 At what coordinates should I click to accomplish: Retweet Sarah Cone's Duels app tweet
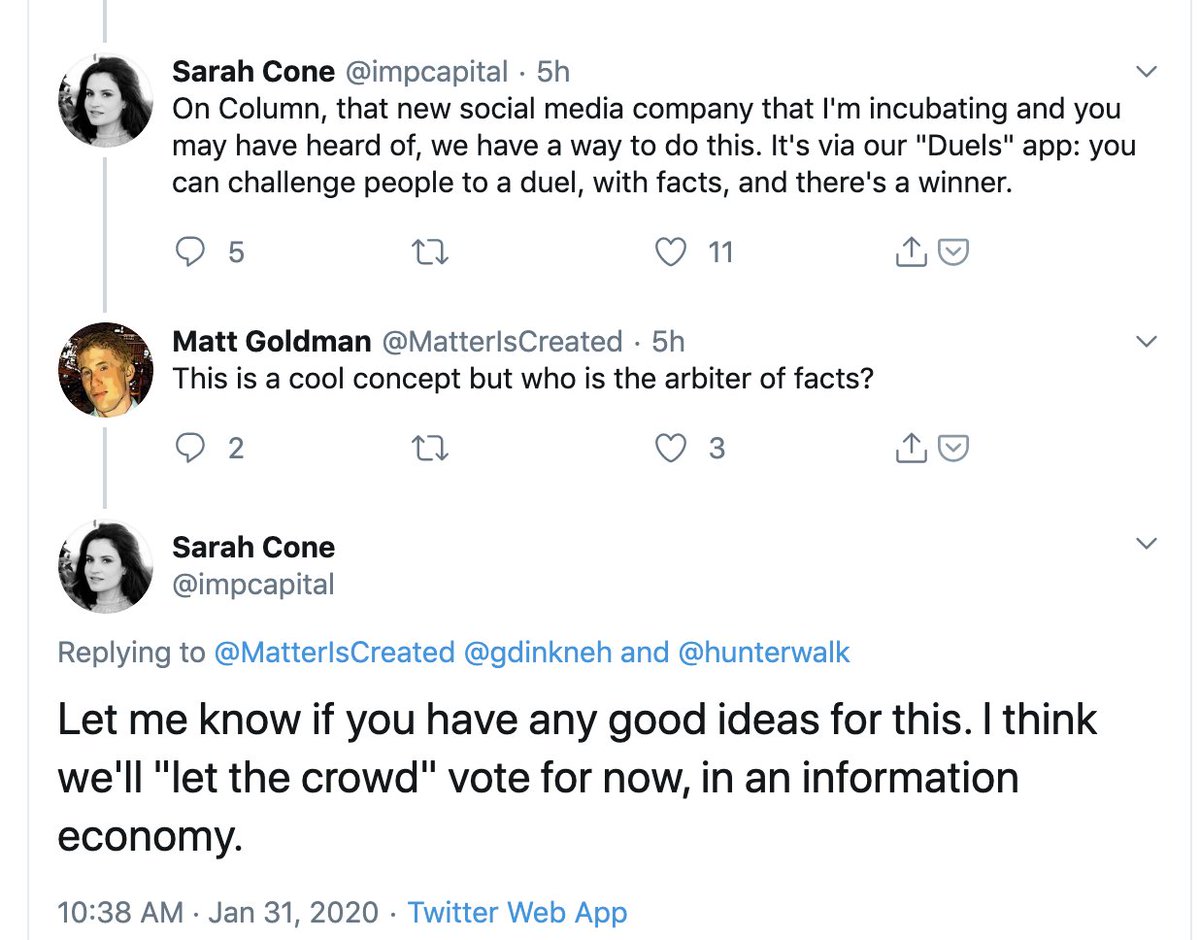pos(432,253)
